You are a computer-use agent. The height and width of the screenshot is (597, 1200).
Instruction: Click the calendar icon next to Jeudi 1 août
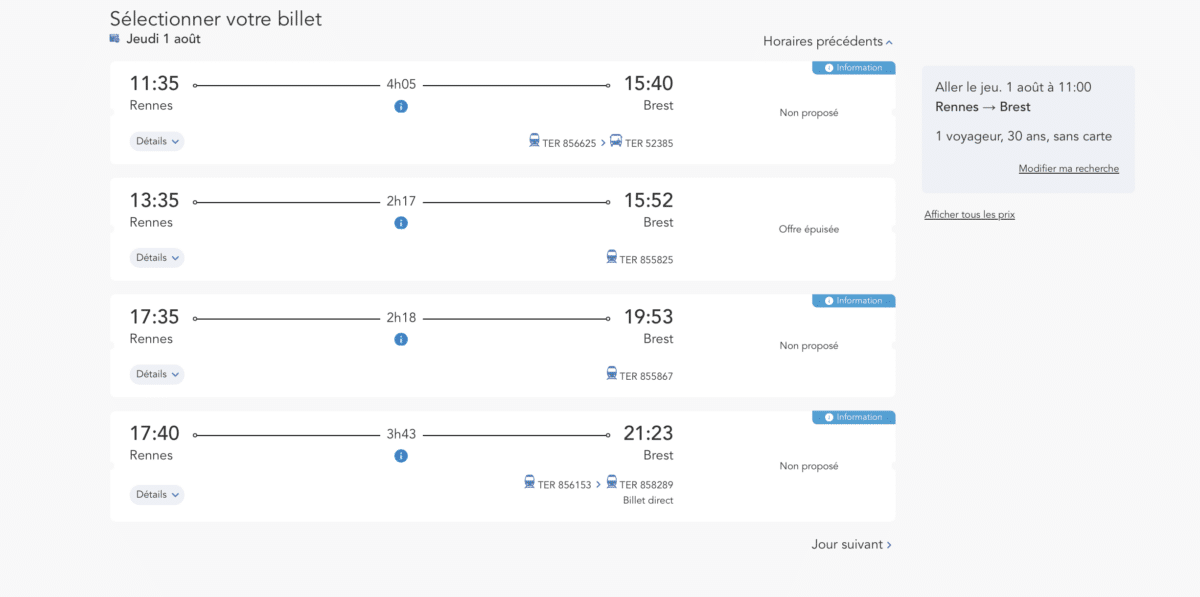click(x=115, y=39)
